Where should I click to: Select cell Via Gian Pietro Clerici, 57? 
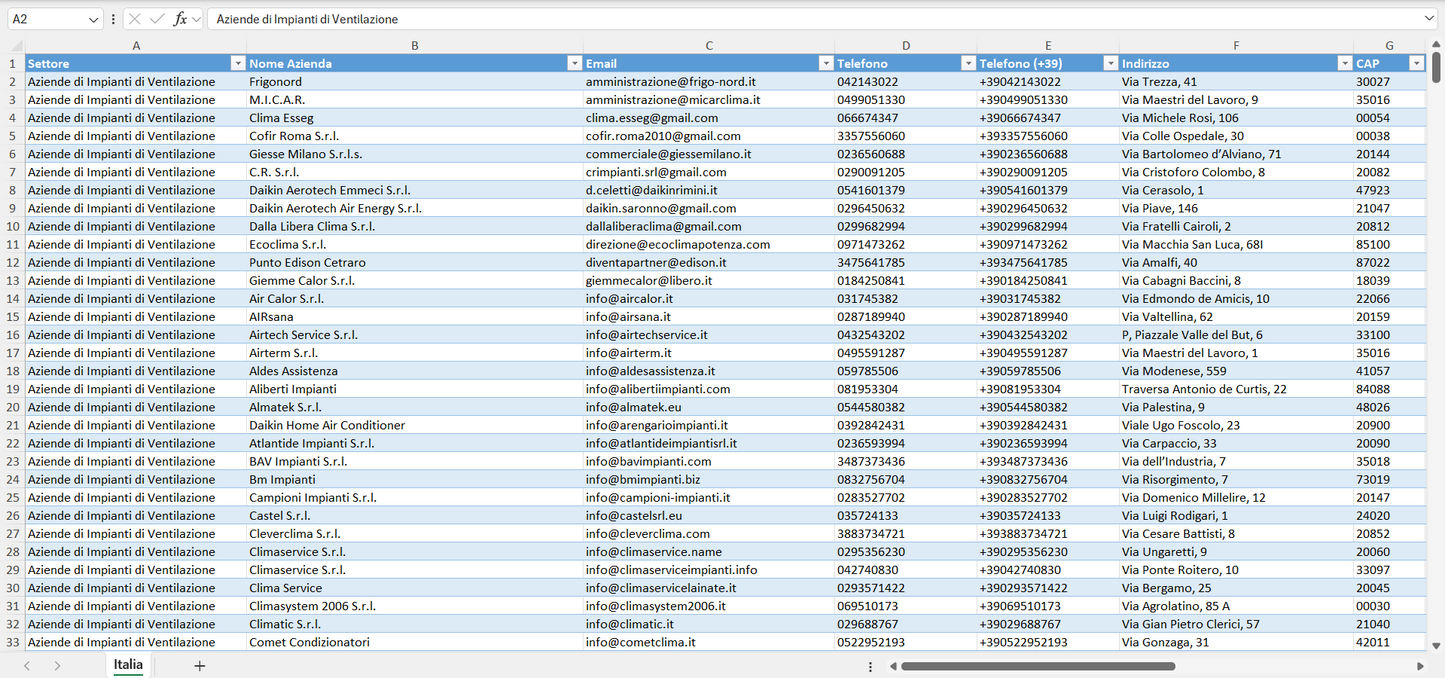[1236, 624]
